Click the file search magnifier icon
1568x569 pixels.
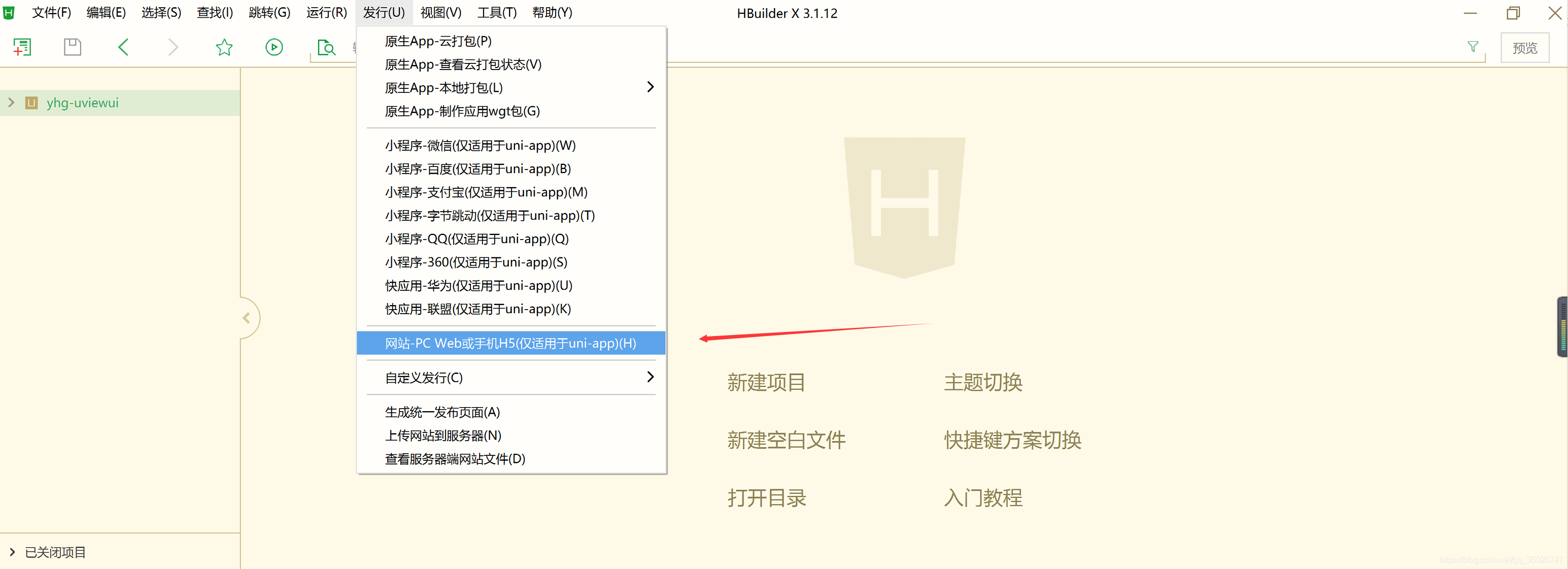[326, 48]
